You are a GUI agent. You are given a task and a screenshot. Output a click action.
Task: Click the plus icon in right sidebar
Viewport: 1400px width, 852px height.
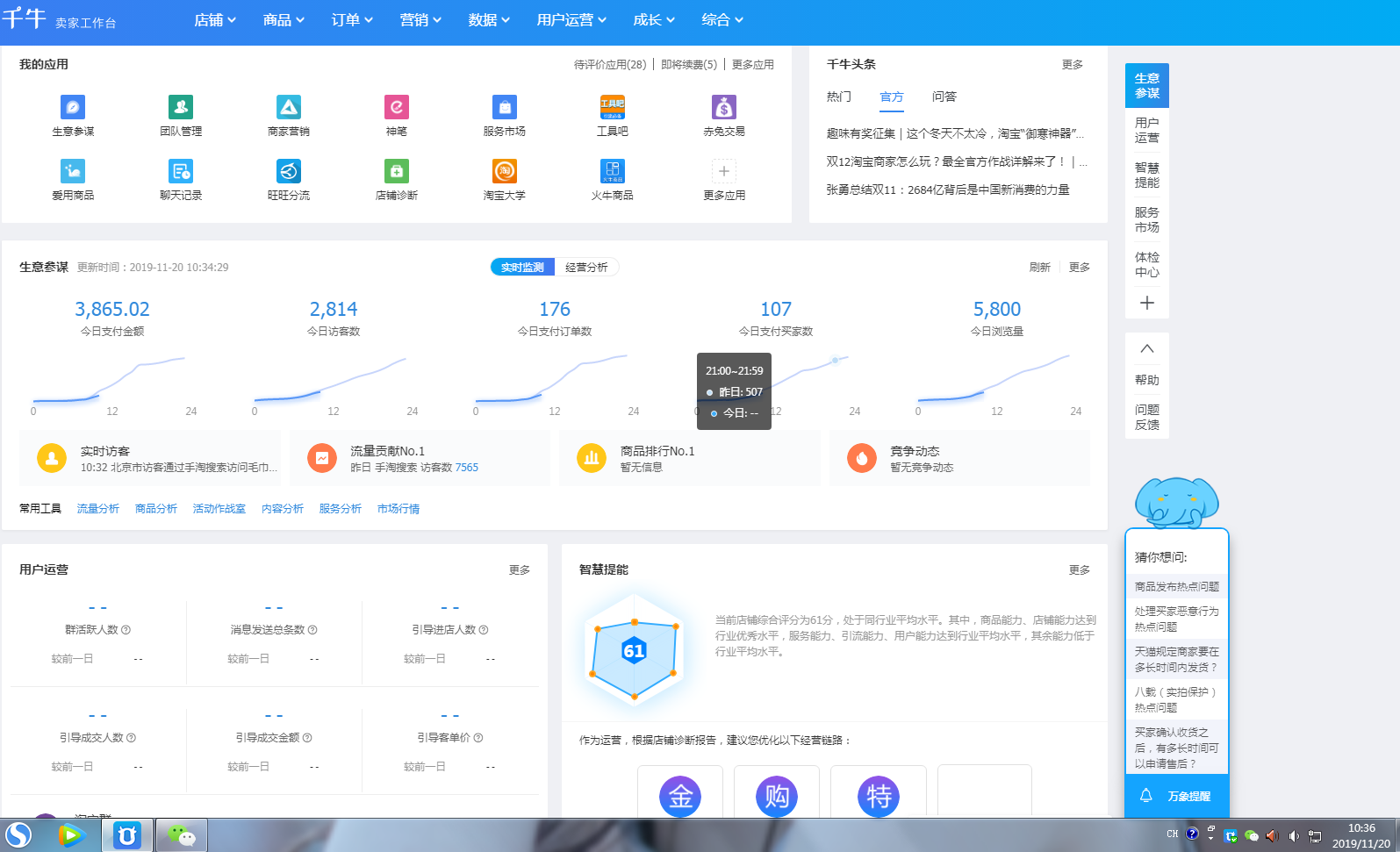point(1147,303)
